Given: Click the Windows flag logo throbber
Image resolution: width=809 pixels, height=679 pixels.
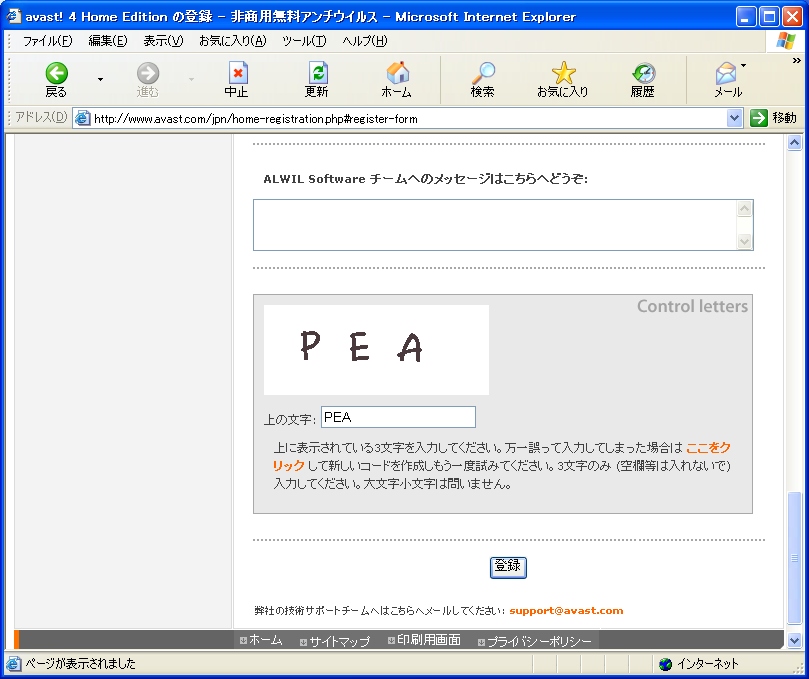Looking at the screenshot, I should point(786,41).
